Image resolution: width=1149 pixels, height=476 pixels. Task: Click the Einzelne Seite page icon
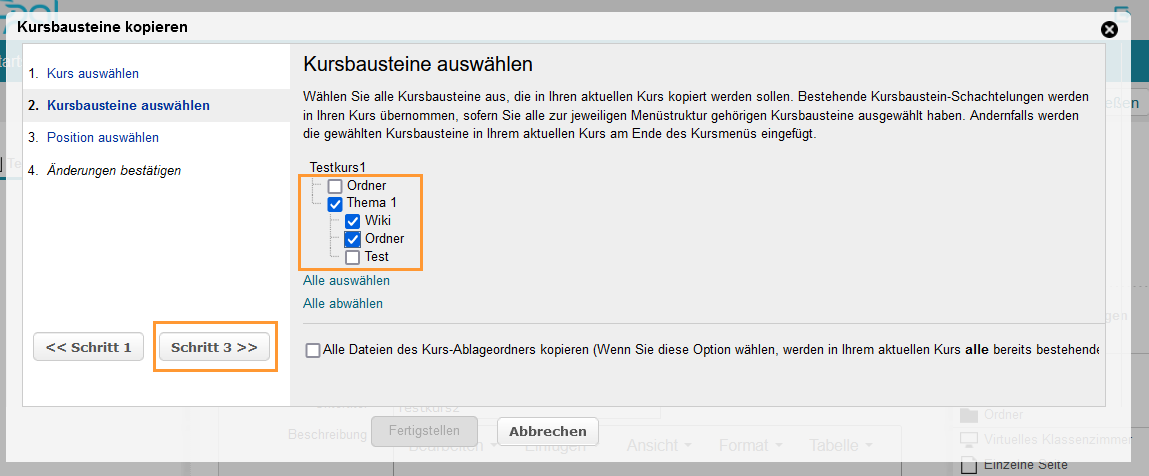(968, 465)
